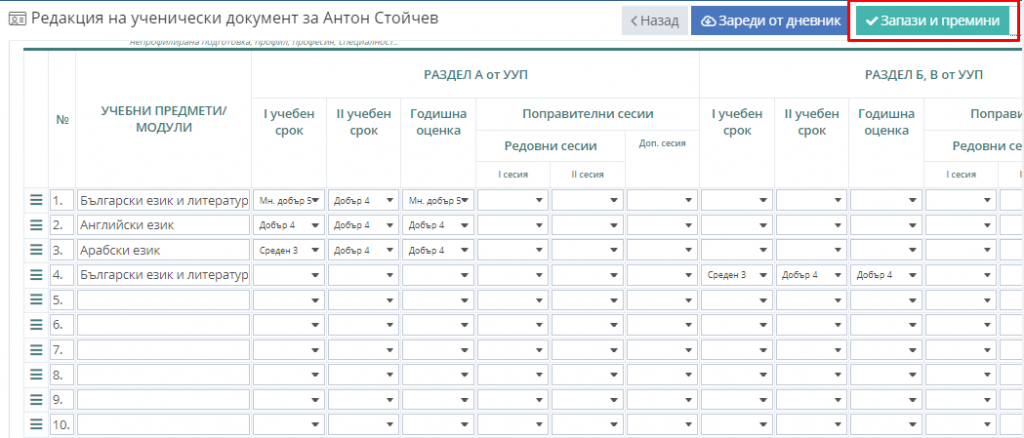This screenshot has height=438, width=1024.
Task: Click the drag handle icon for row 1
Action: [36, 200]
